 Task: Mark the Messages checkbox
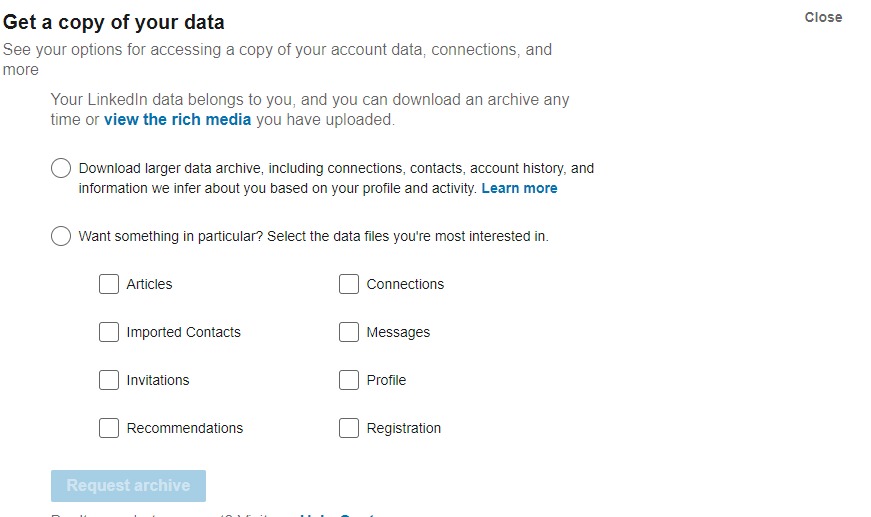click(349, 332)
